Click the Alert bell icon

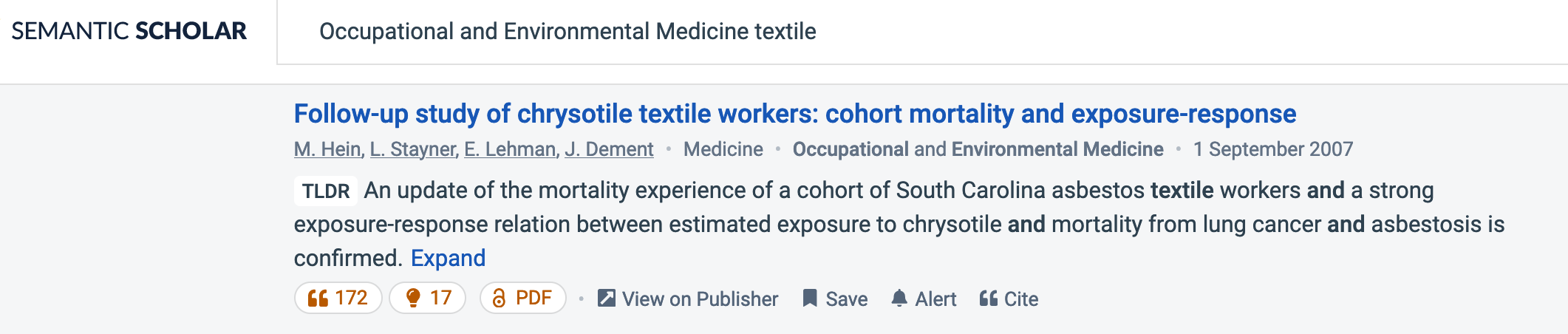[899, 299]
